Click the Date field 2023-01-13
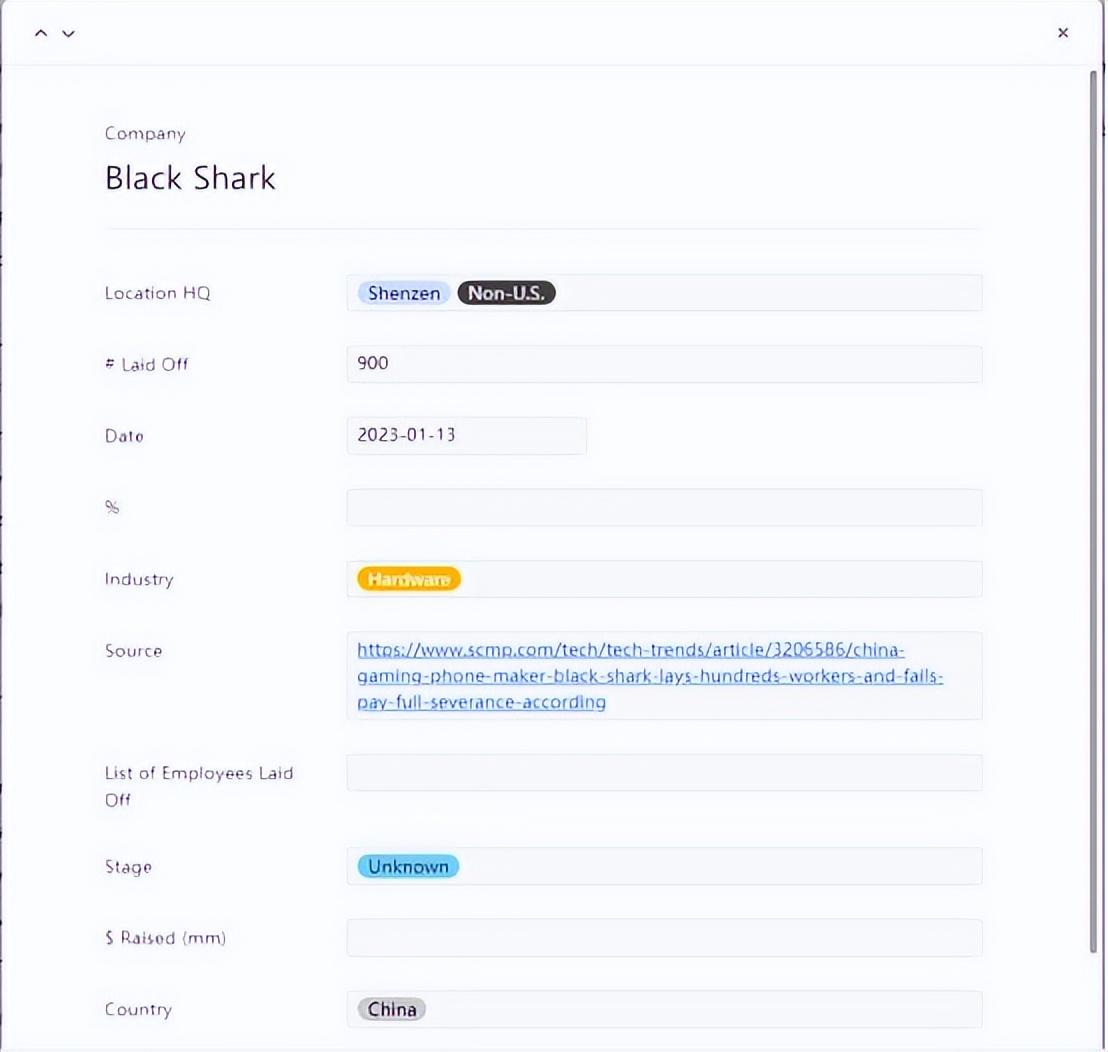Viewport: 1108px width, 1052px height. pyautogui.click(x=466, y=436)
